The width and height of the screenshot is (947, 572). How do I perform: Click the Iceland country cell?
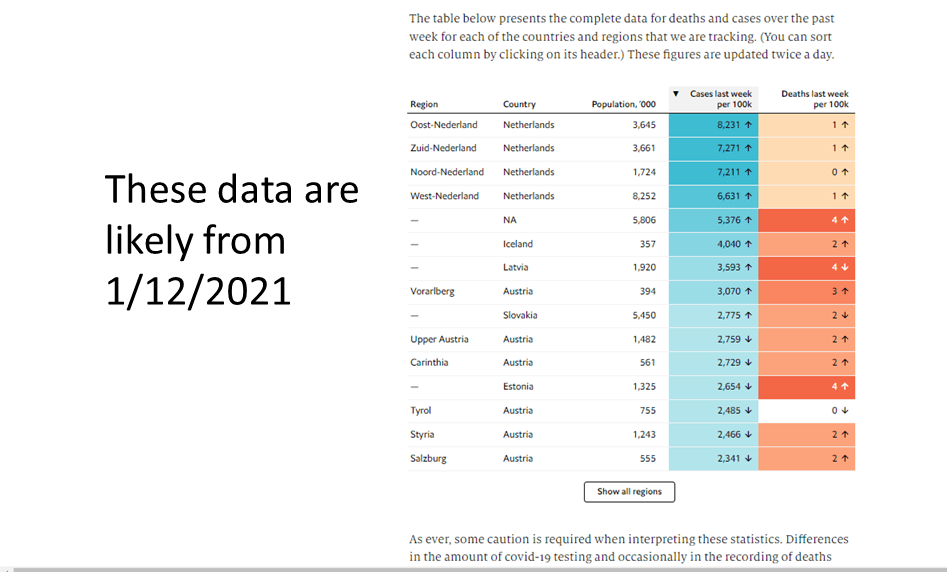(x=518, y=244)
